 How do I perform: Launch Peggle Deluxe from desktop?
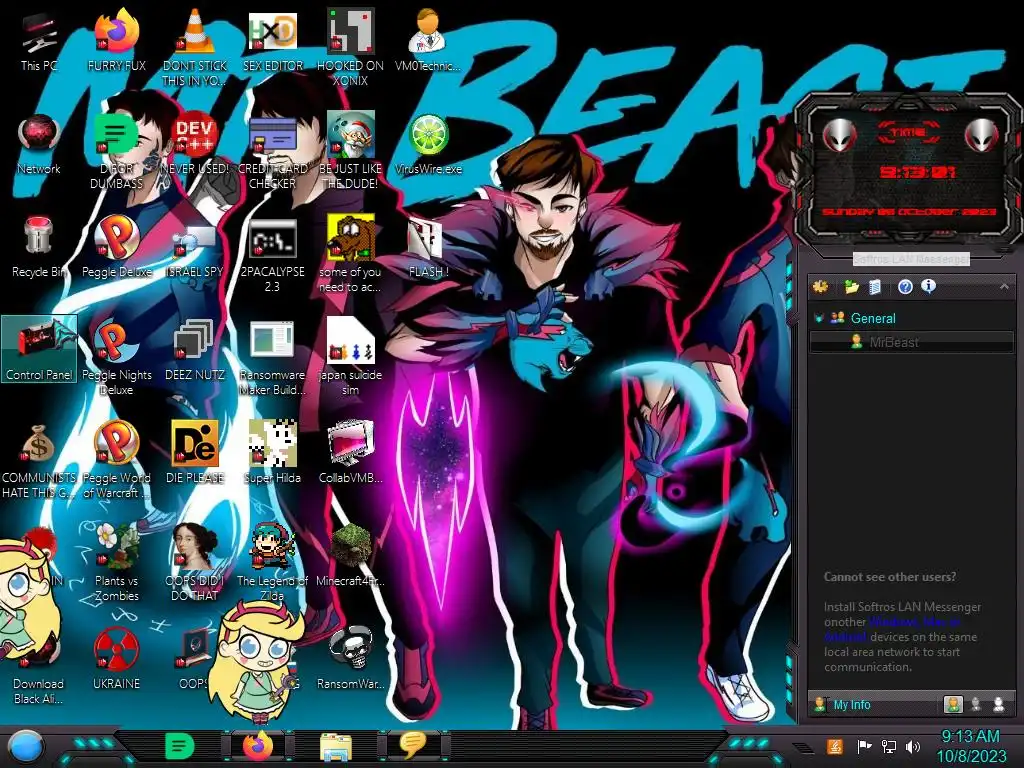(117, 248)
